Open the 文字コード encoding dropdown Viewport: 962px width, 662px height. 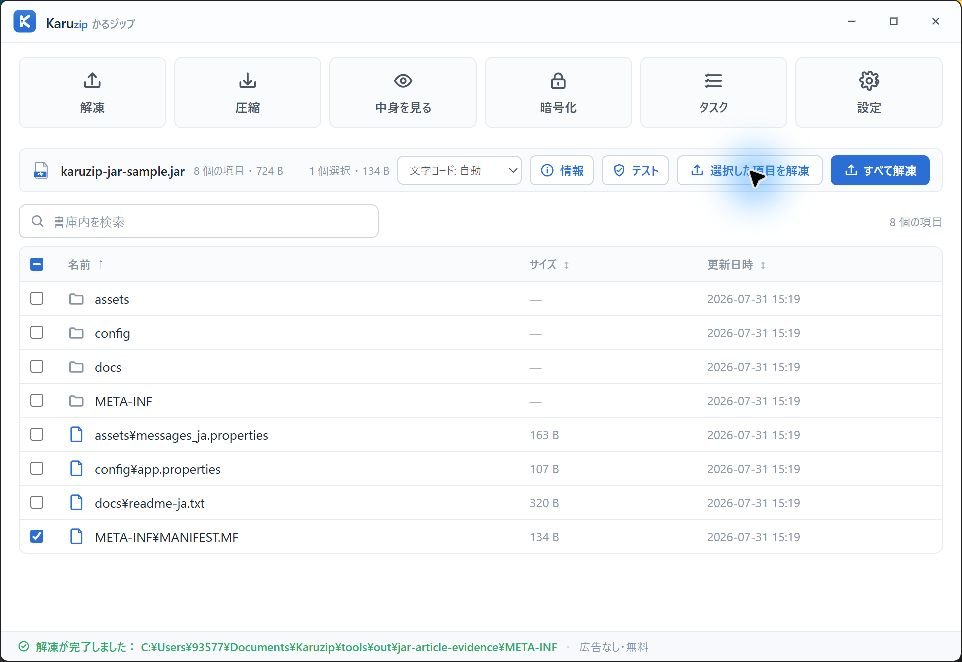point(460,171)
